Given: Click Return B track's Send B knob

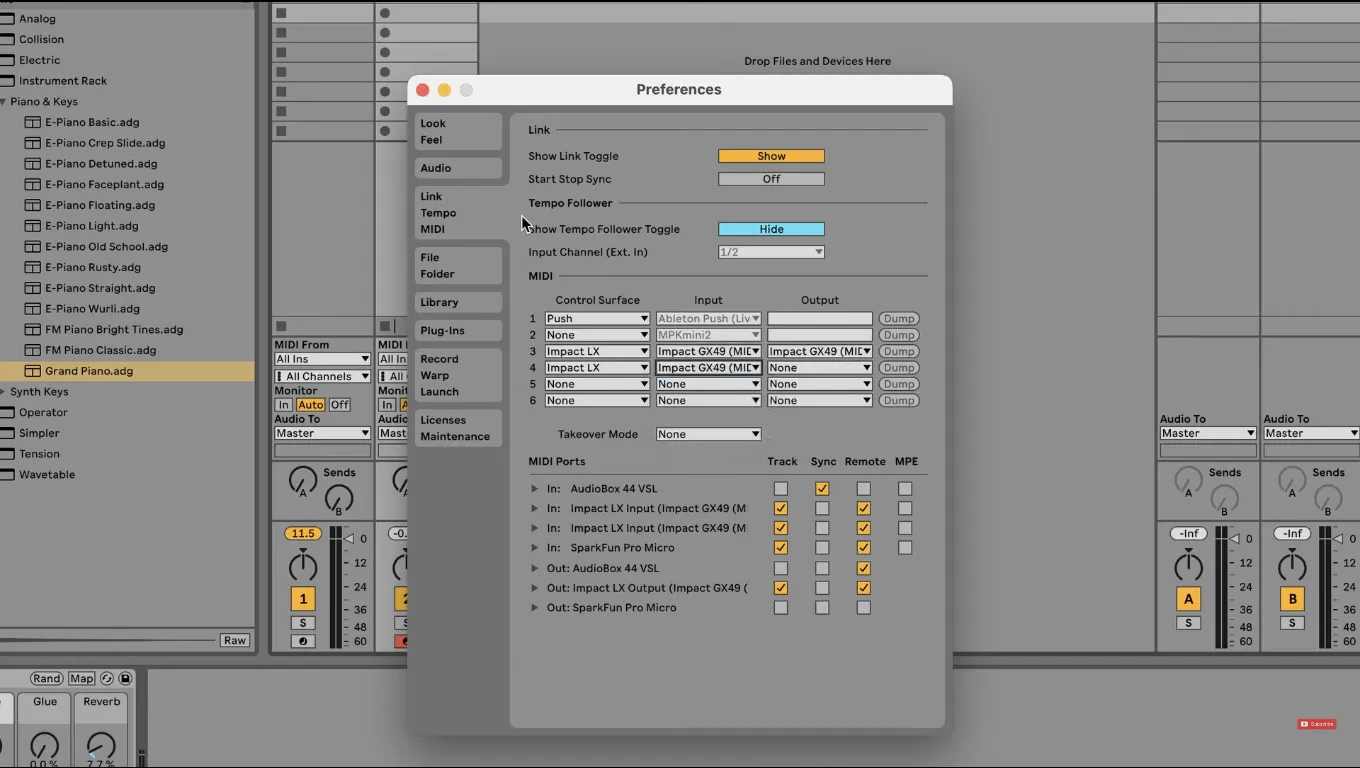Looking at the screenshot, I should click(x=1328, y=499).
